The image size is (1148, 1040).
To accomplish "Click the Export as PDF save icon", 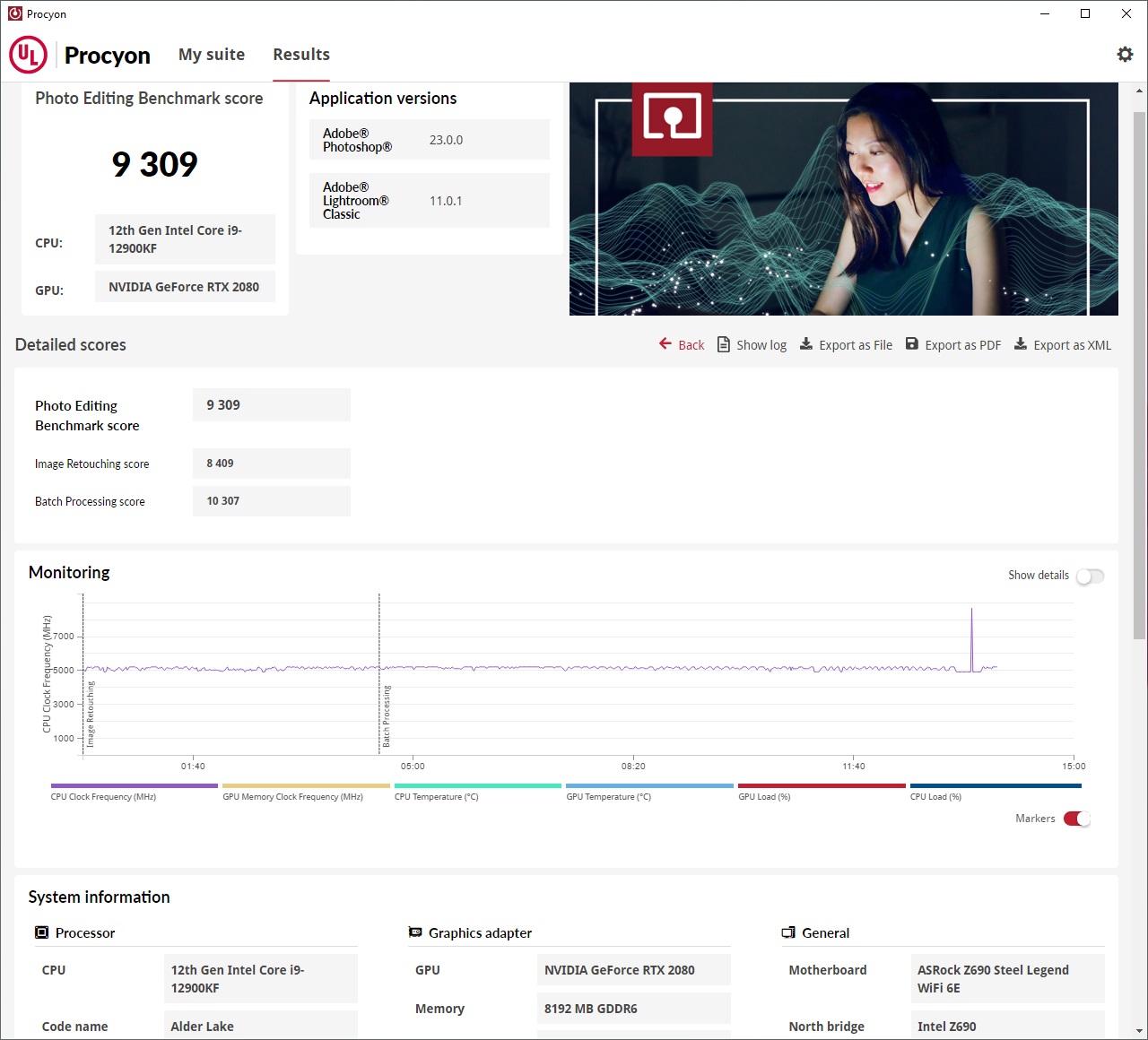I will click(912, 343).
